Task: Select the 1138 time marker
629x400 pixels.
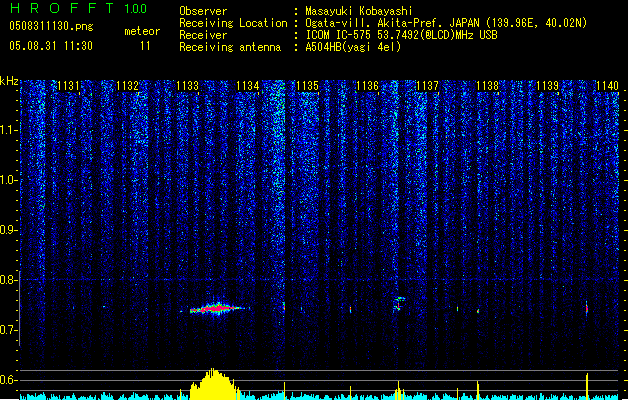Action: (x=487, y=86)
